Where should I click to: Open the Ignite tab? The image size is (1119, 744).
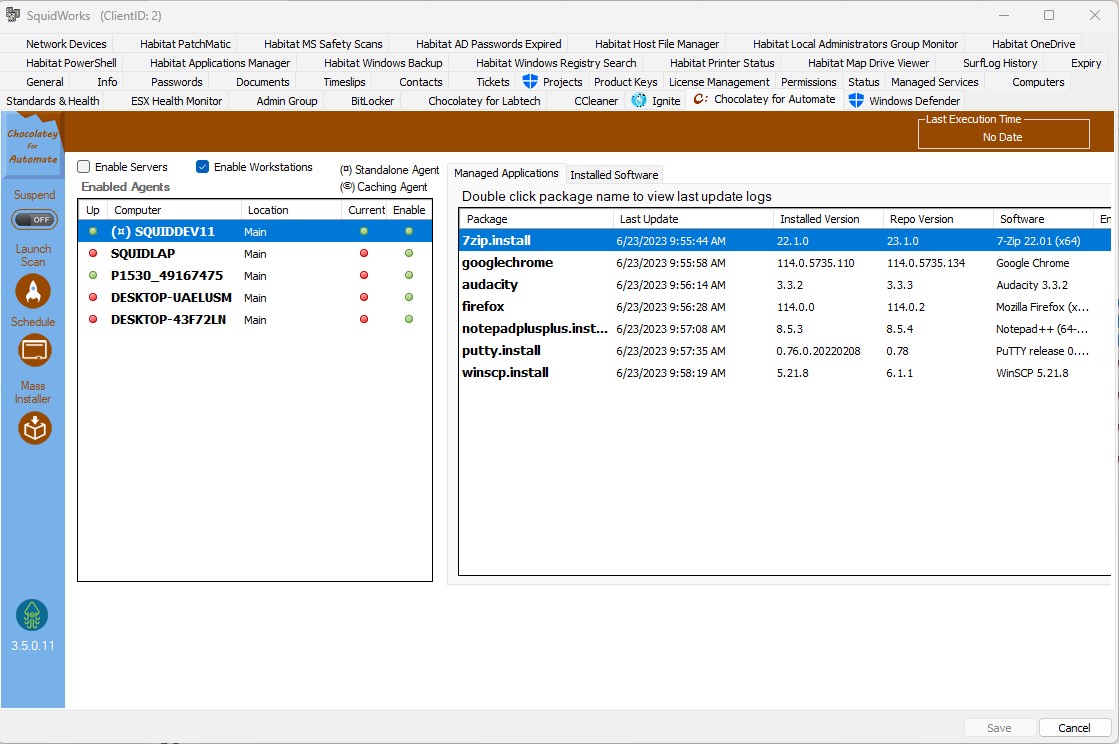coord(657,101)
